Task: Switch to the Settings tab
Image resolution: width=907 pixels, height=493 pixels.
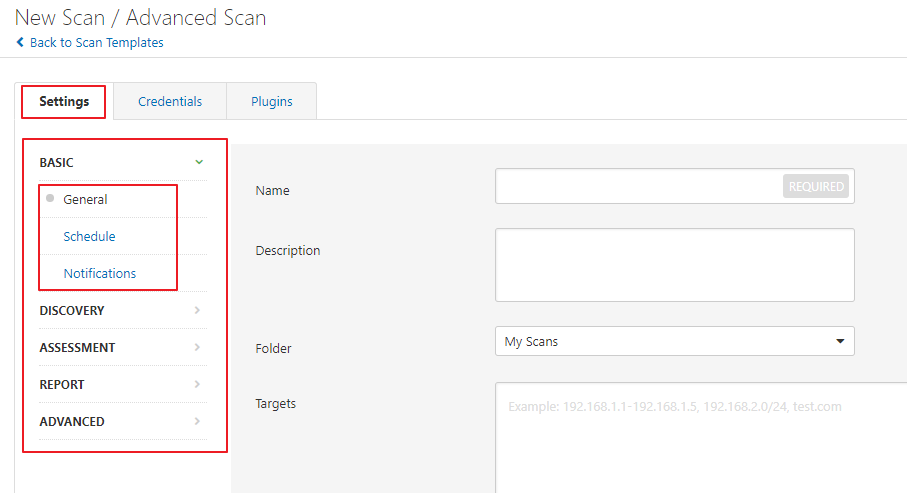Action: (x=64, y=101)
